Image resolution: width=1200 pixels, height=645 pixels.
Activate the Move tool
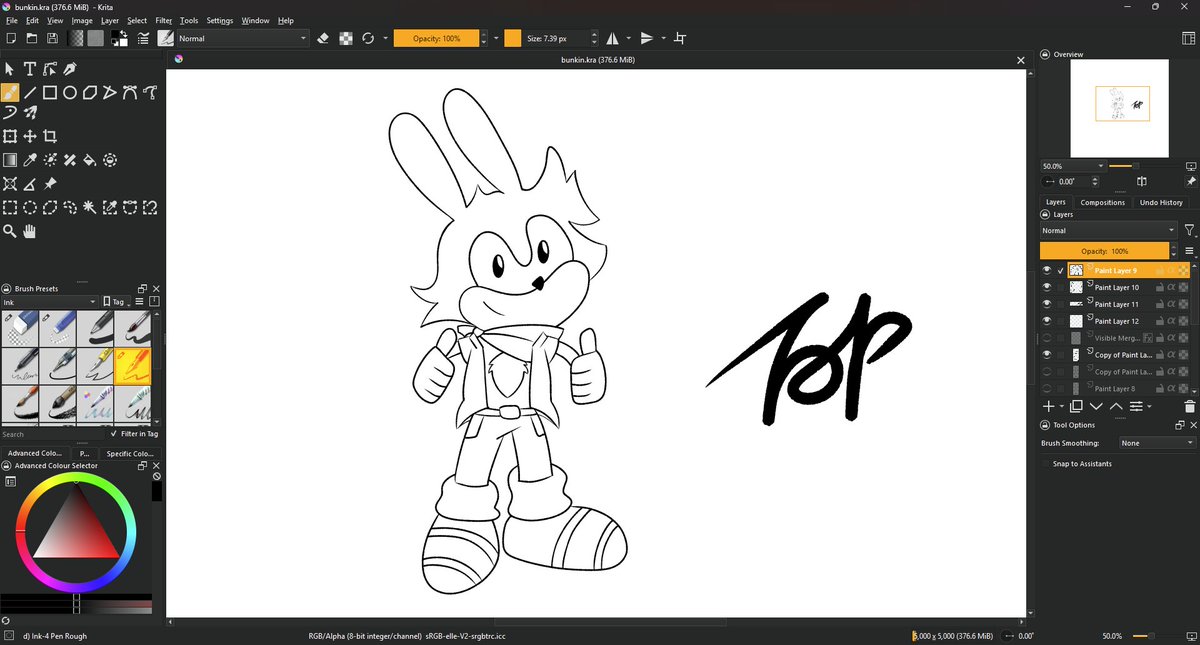pyautogui.click(x=30, y=136)
